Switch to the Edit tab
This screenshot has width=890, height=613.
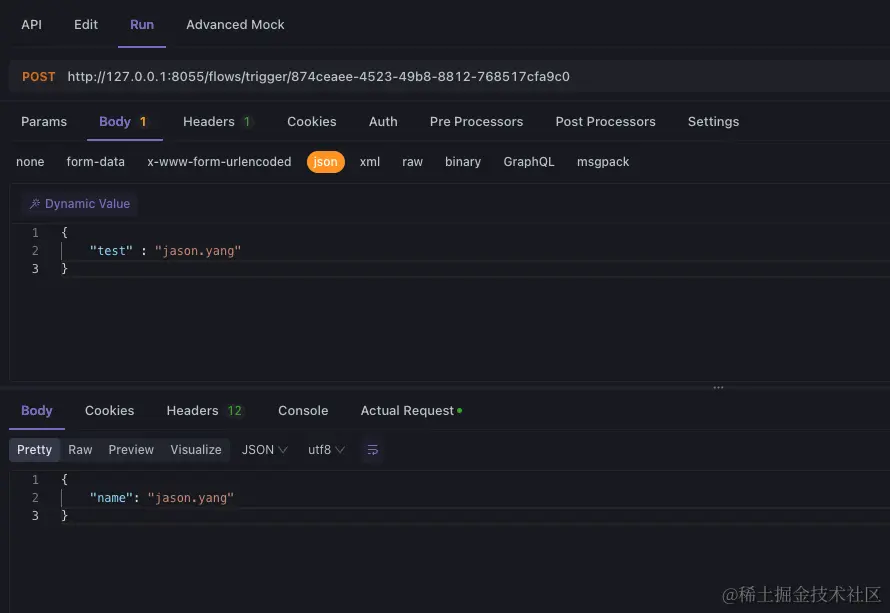point(86,24)
